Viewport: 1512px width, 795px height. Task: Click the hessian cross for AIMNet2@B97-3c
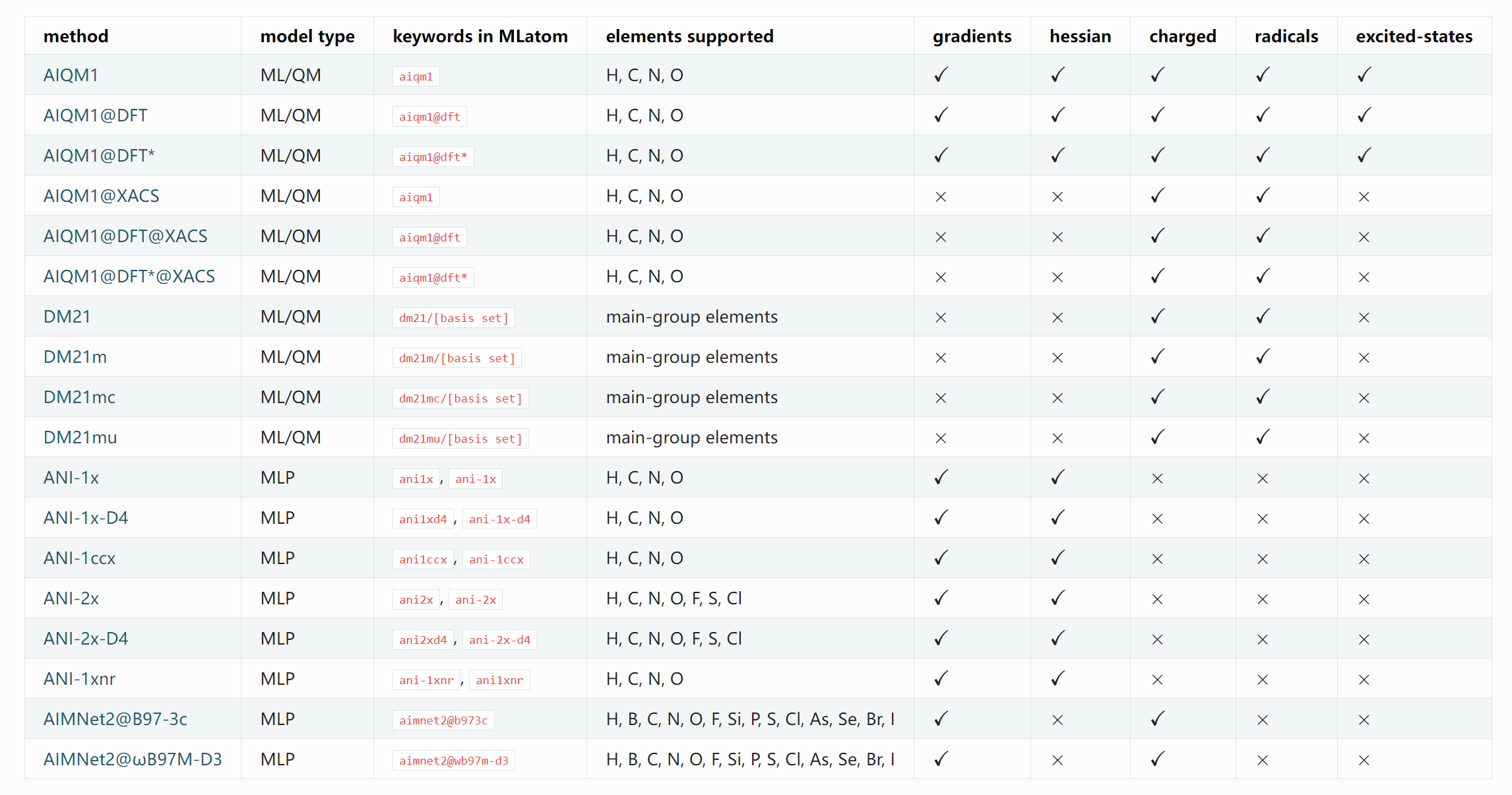[1057, 720]
